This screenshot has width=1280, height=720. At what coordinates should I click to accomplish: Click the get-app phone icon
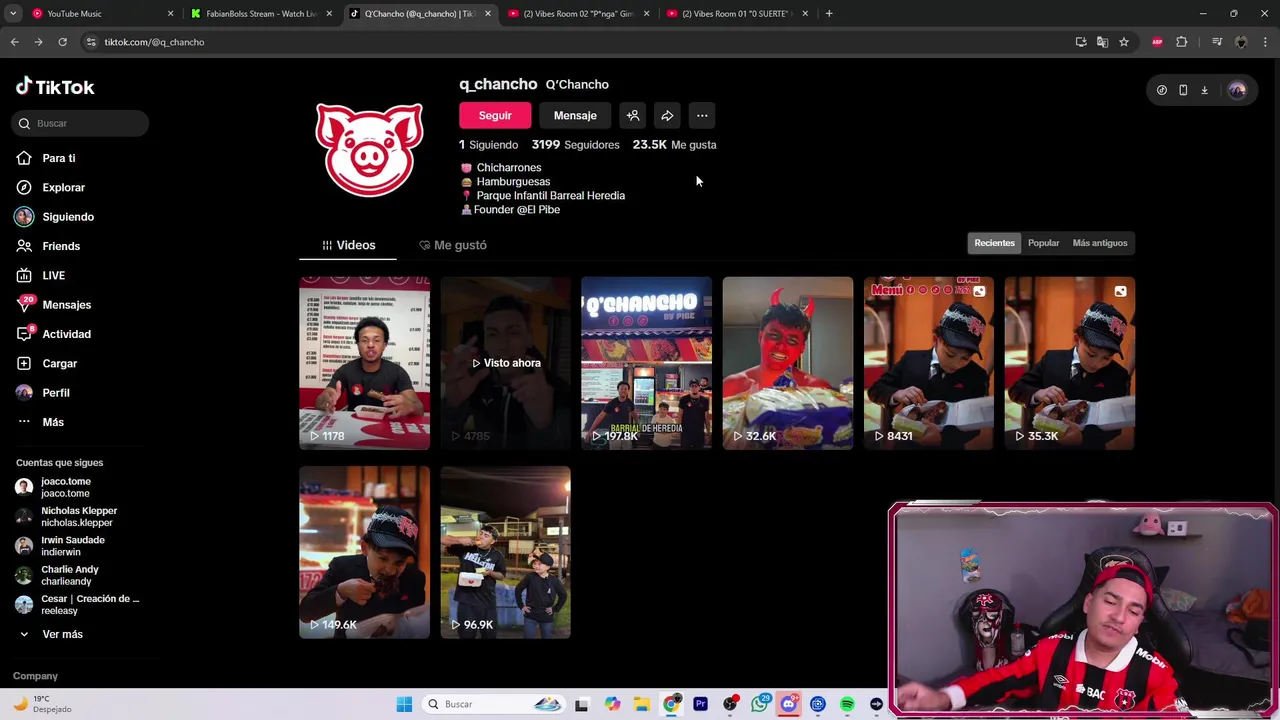1183,90
